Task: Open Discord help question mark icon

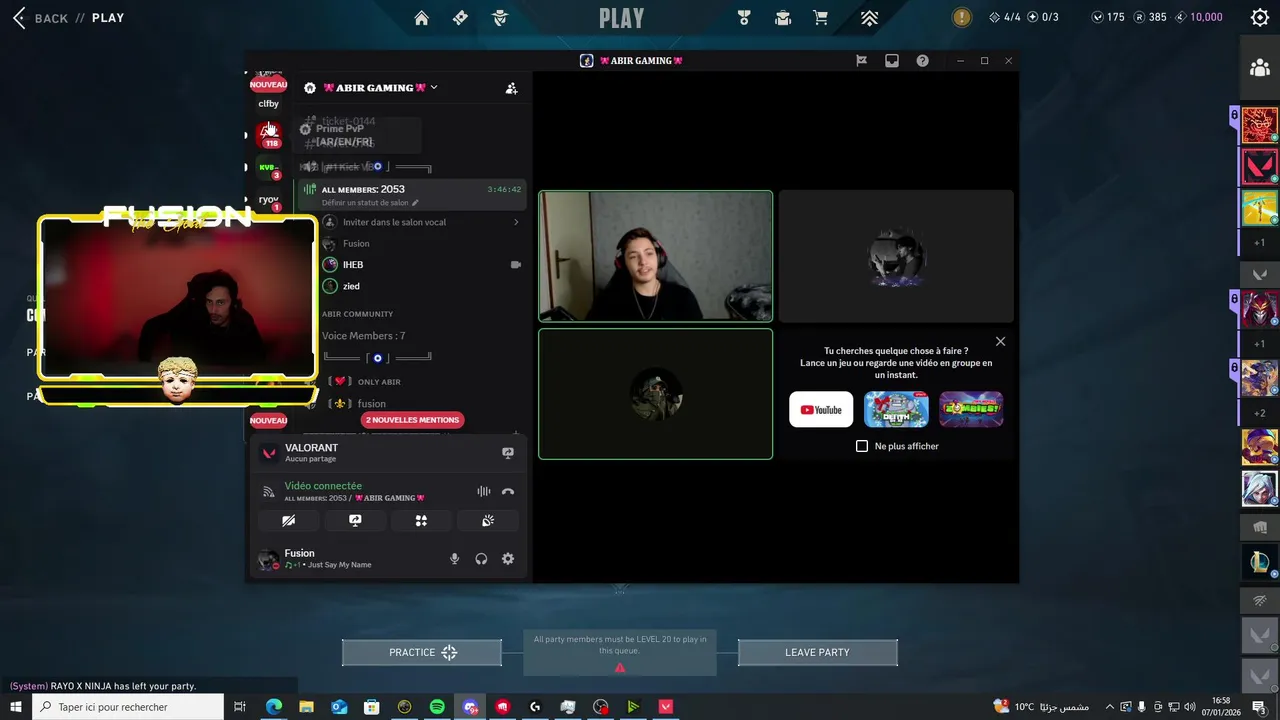Action: click(x=922, y=61)
